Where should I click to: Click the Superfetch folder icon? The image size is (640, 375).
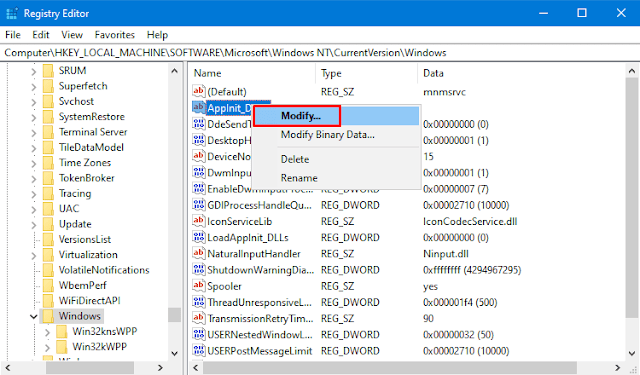(48, 86)
